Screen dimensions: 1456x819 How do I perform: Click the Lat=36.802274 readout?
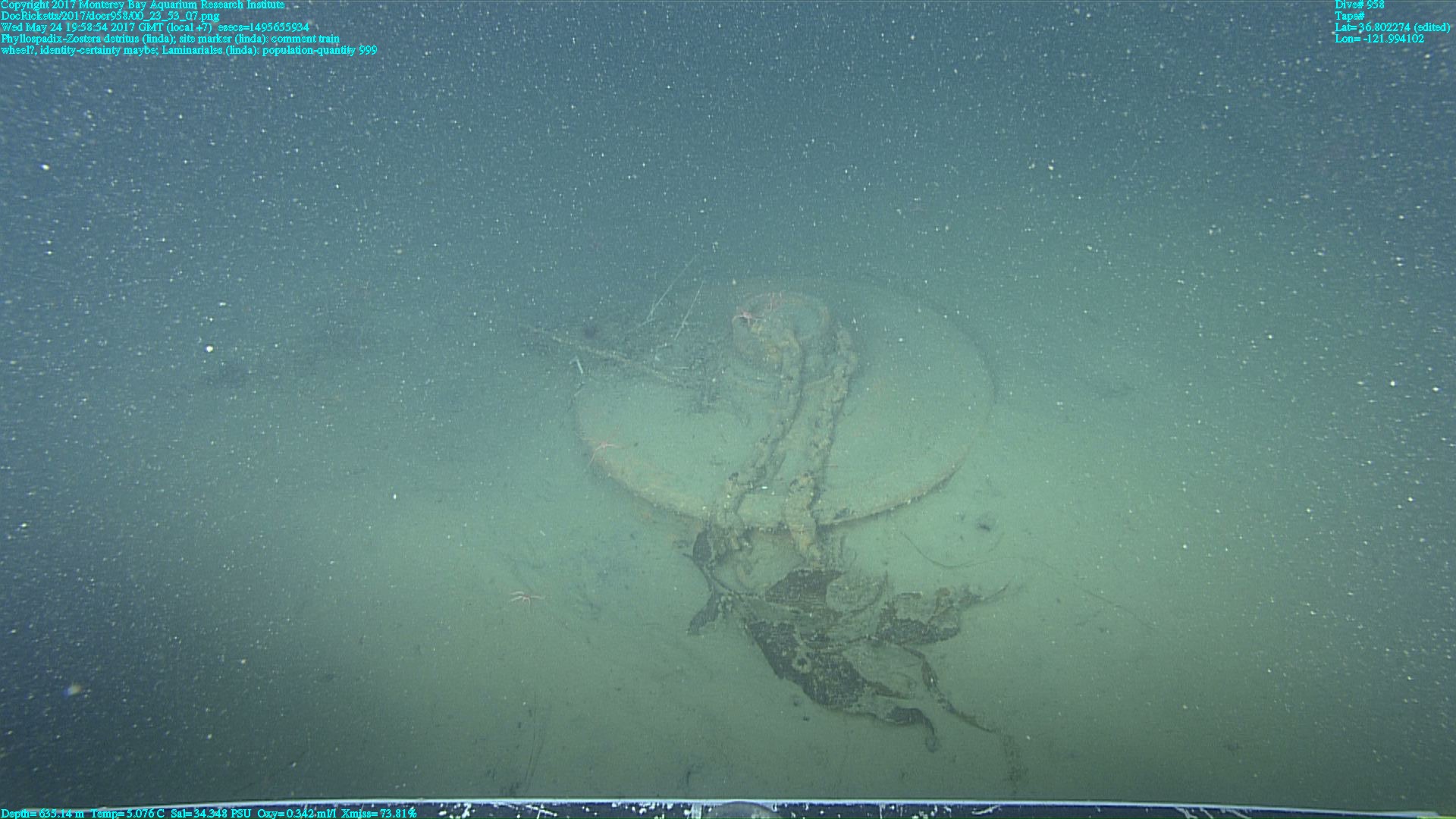tap(1392, 27)
